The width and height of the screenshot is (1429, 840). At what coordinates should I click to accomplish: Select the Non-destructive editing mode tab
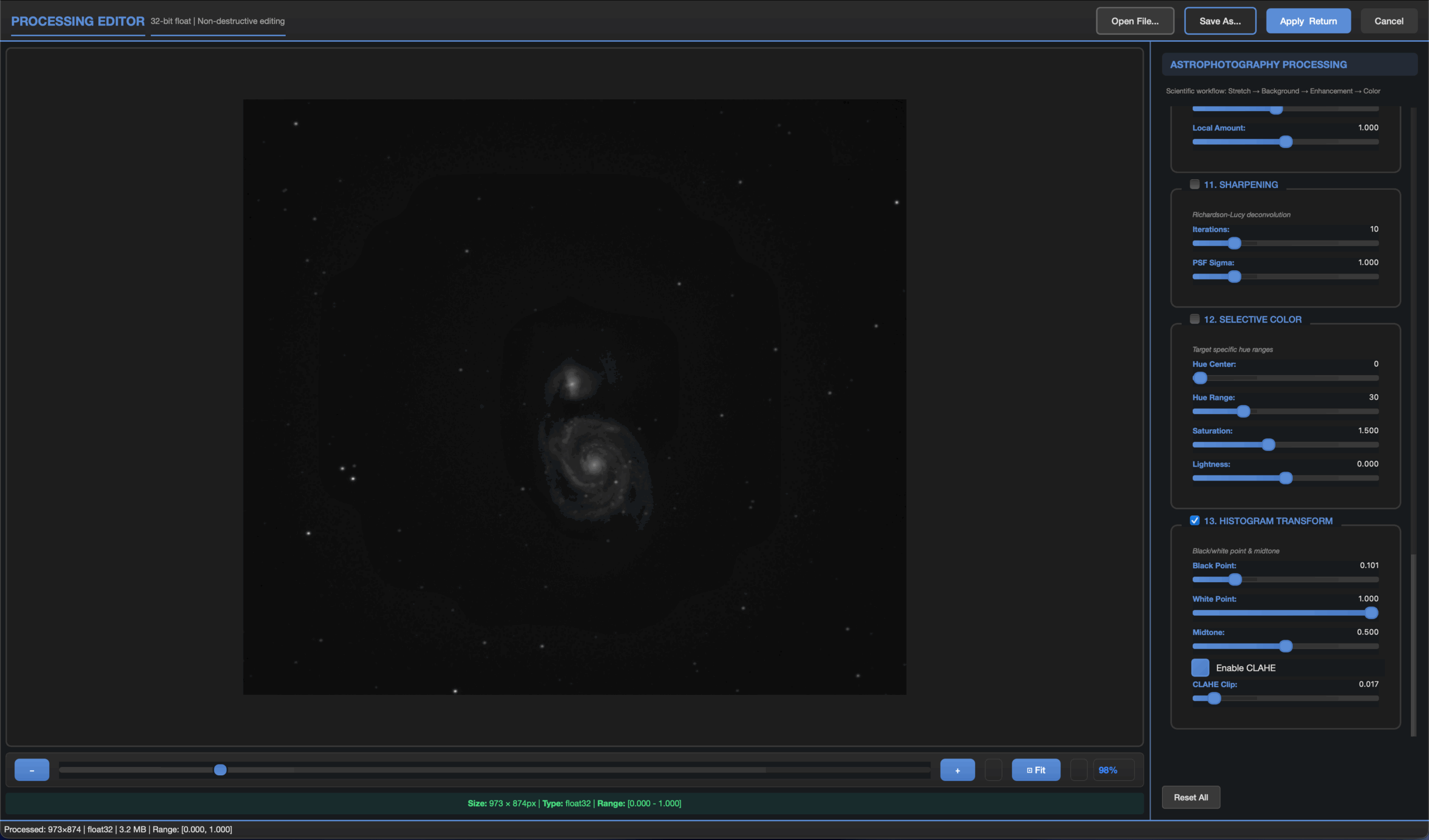point(218,21)
